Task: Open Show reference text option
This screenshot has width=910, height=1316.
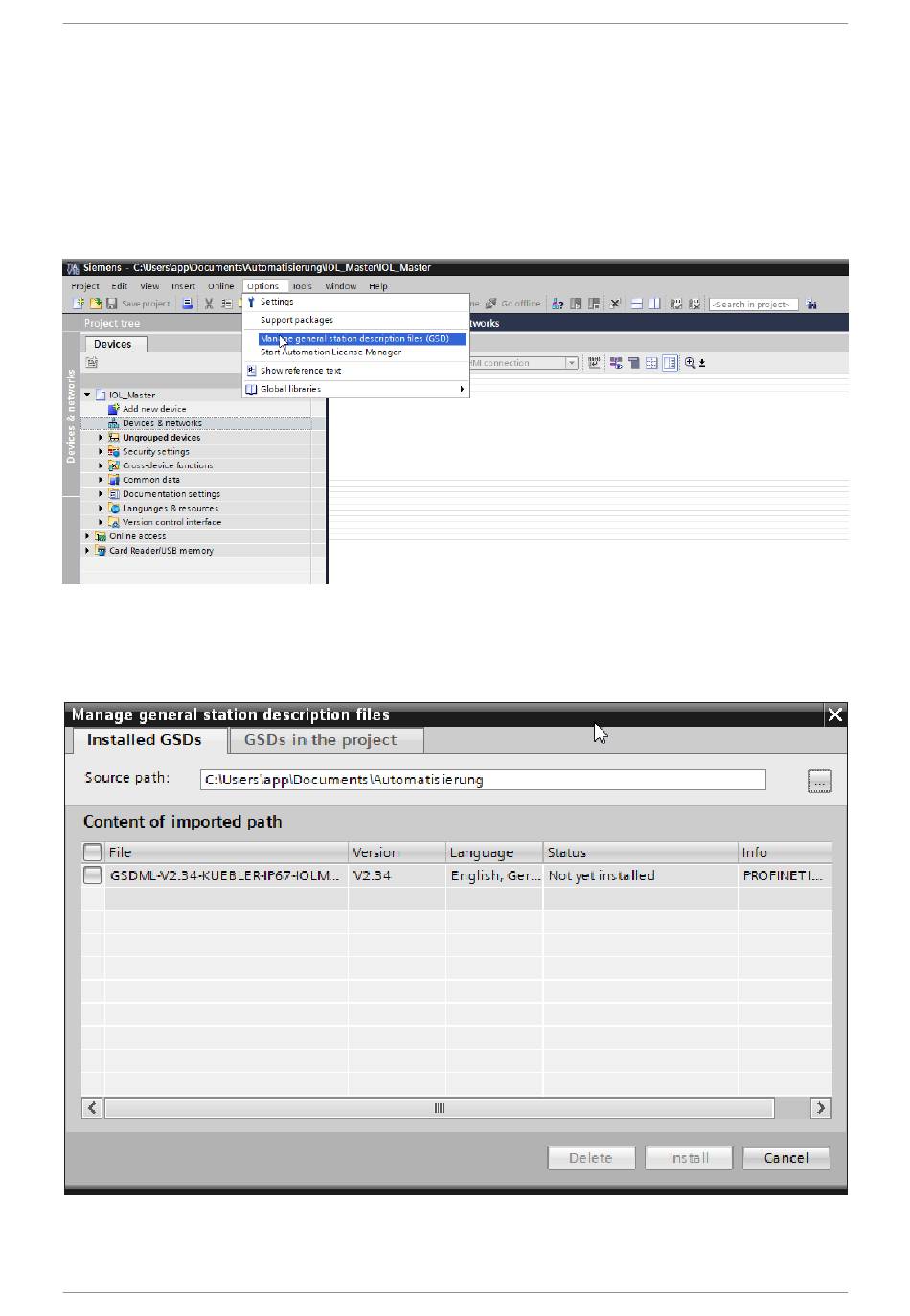Action: [x=301, y=371]
